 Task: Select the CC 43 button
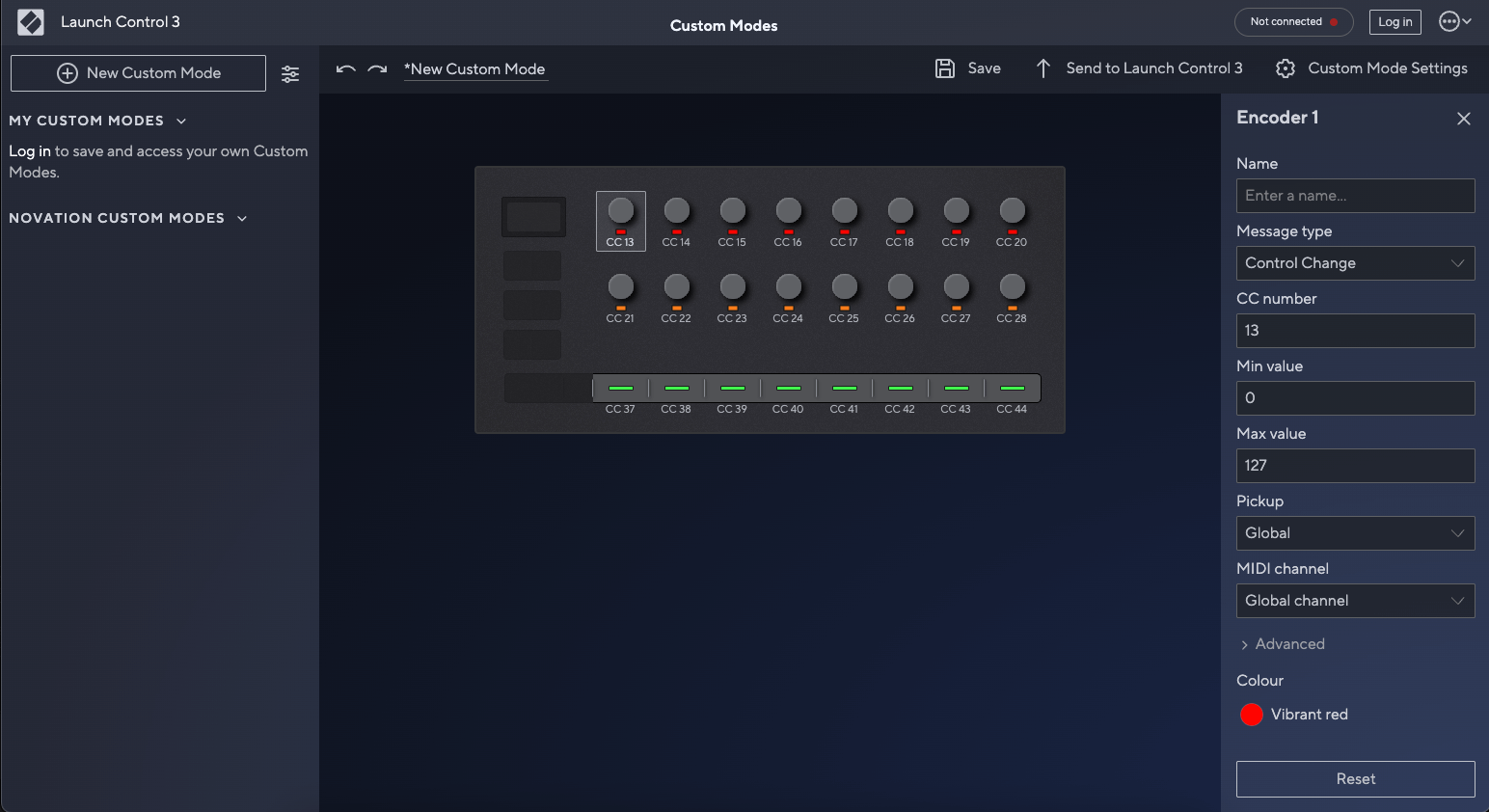(x=957, y=388)
